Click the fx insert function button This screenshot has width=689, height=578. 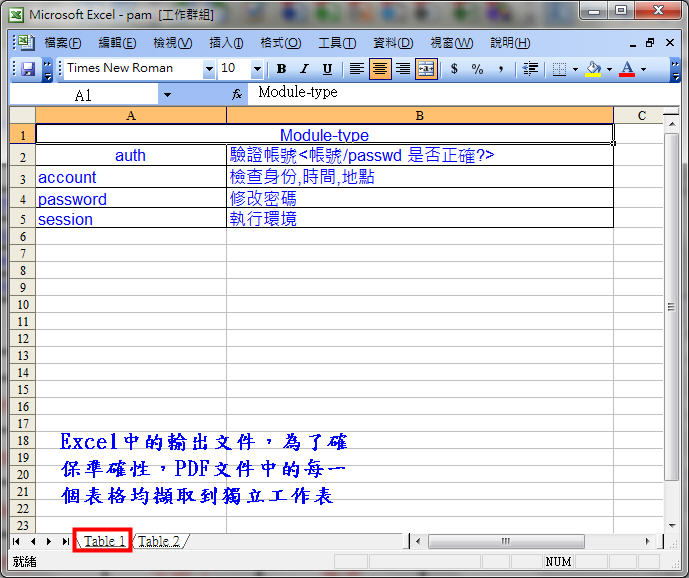[237, 94]
